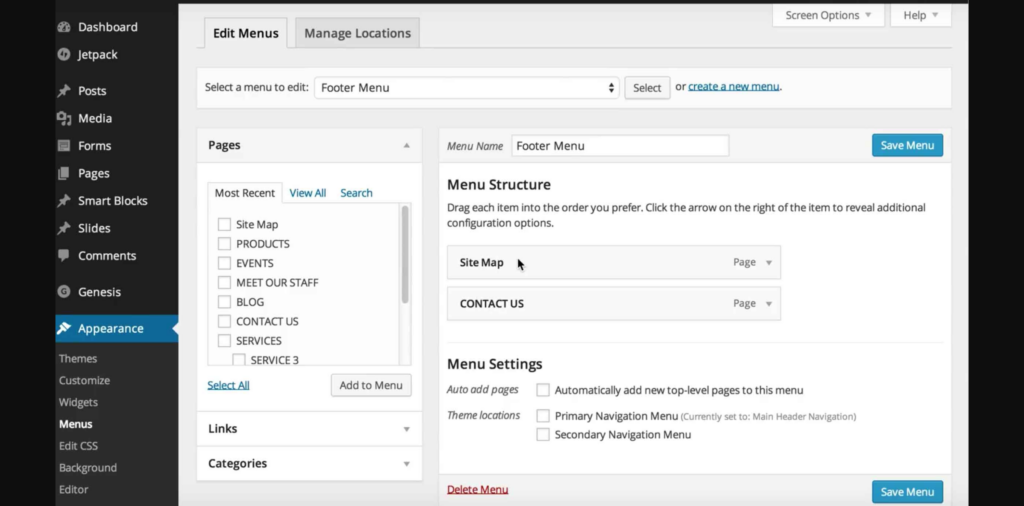The height and width of the screenshot is (506, 1024).
Task: Switch to View All pages tab
Action: [307, 193]
